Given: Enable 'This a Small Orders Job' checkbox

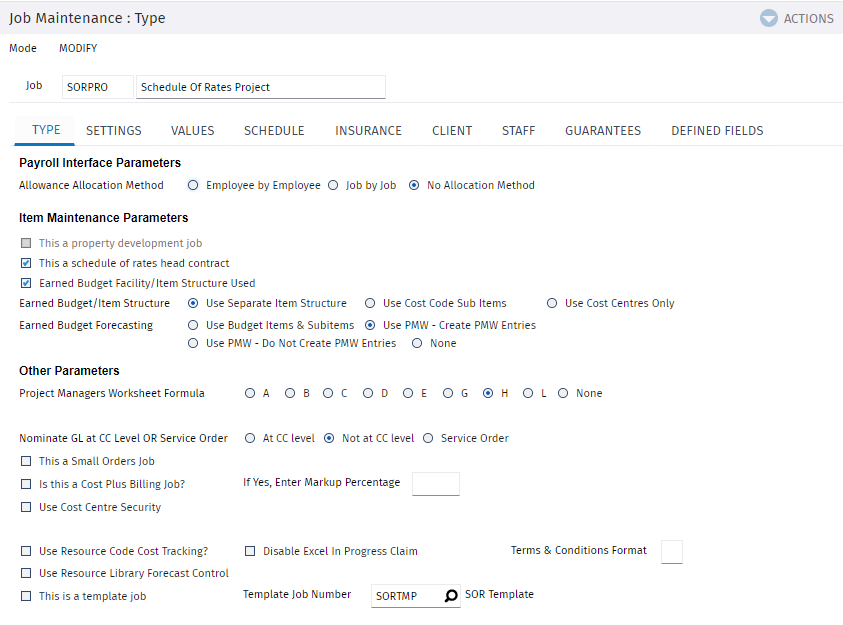Looking at the screenshot, I should coord(26,461).
